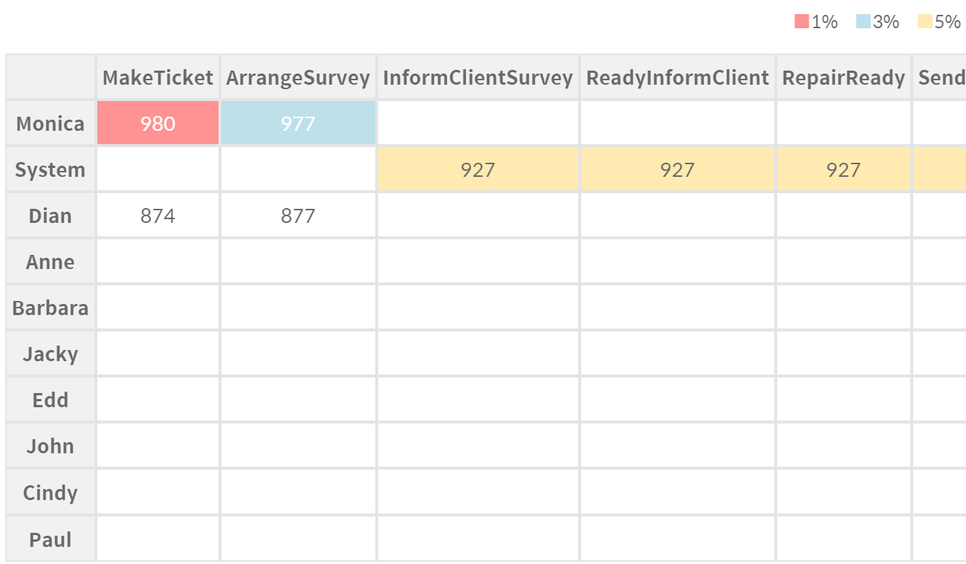This screenshot has width=966, height=564.
Task: Select the MakeTicket column header
Action: 158,78
